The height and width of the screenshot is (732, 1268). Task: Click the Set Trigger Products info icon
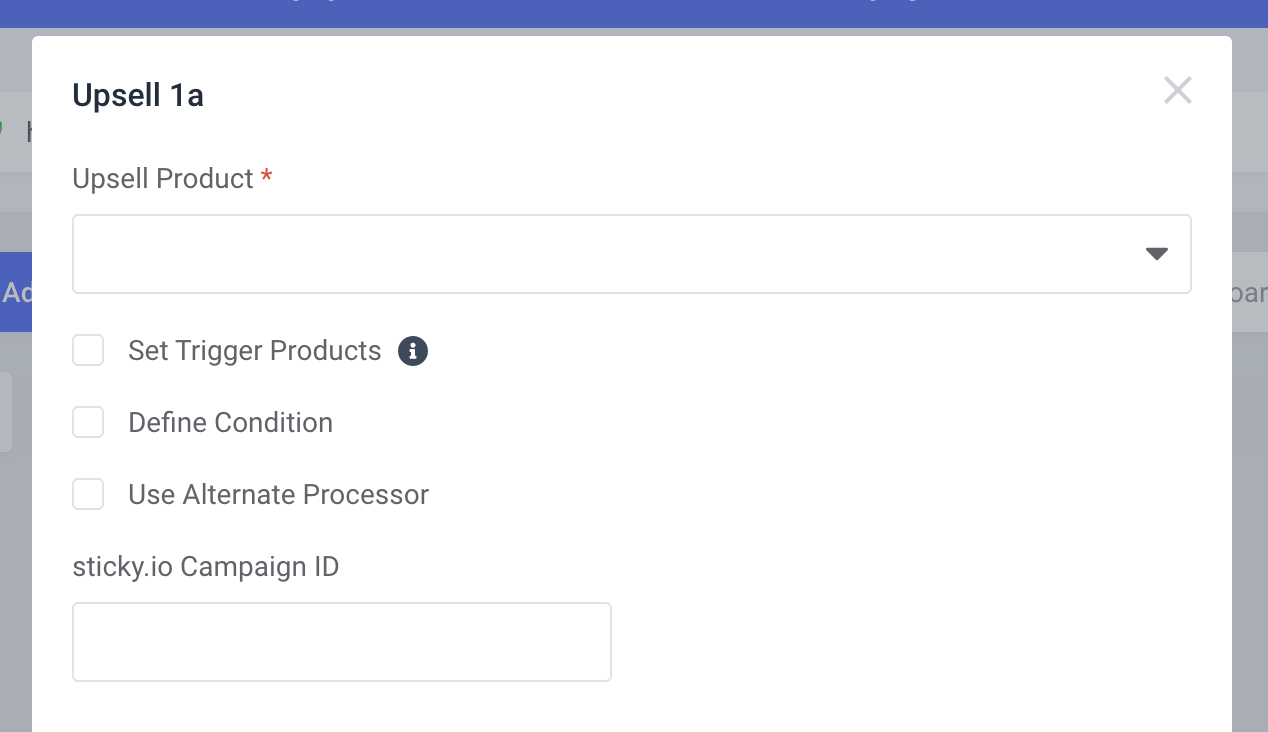(413, 351)
